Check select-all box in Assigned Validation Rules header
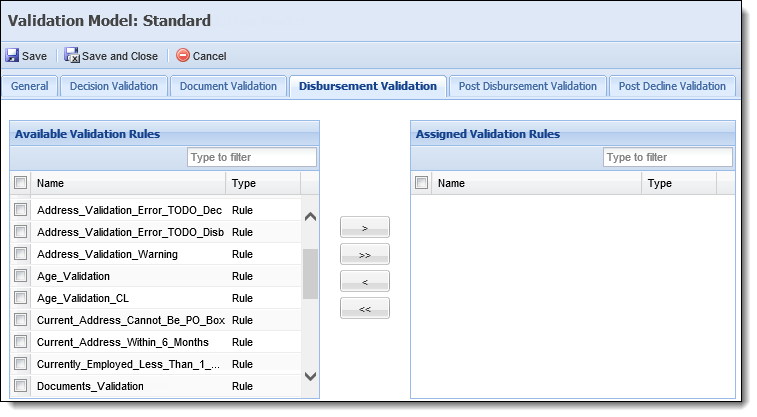The image size is (757, 417). 421,183
